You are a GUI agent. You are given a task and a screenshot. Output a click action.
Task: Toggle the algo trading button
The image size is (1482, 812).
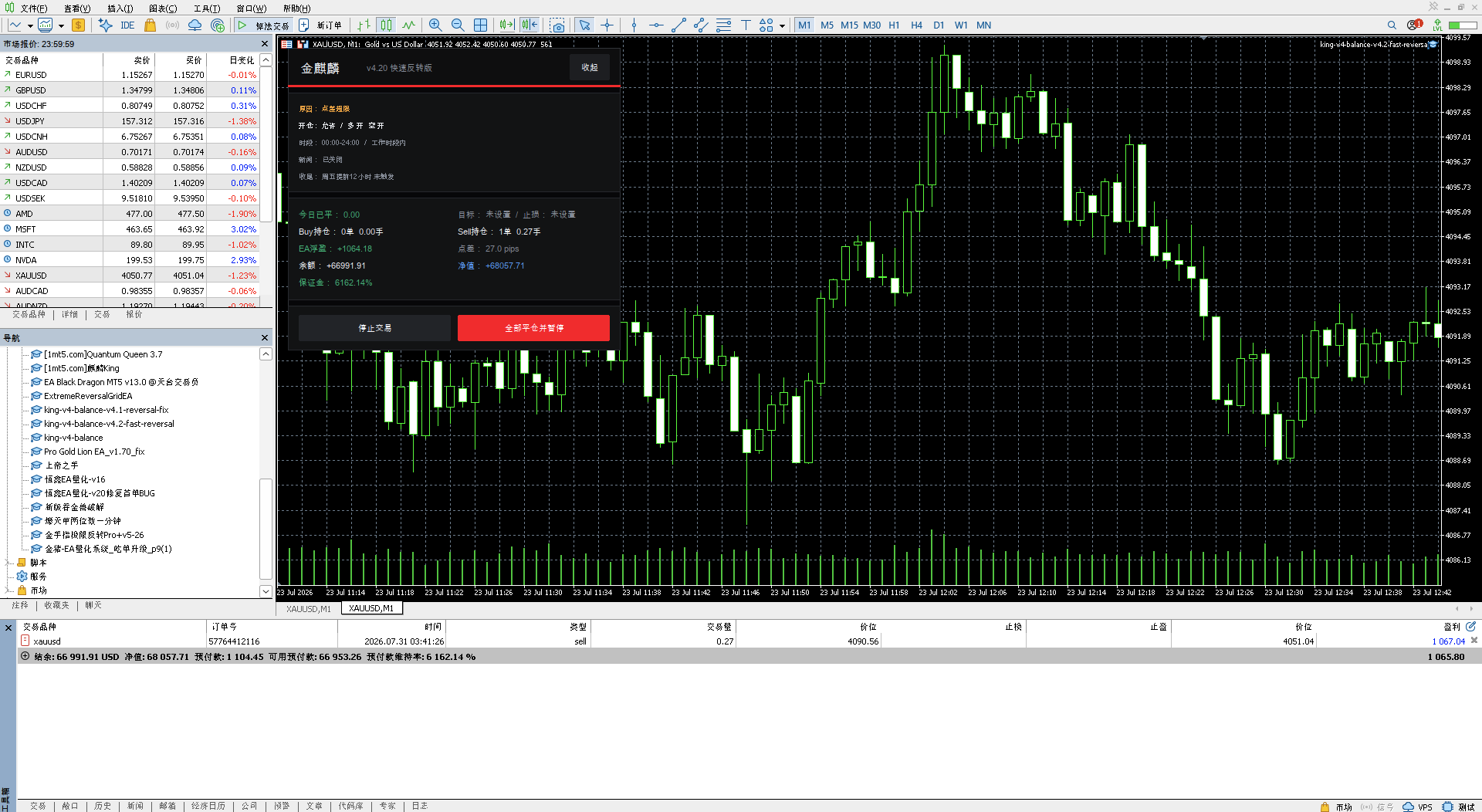click(x=262, y=25)
